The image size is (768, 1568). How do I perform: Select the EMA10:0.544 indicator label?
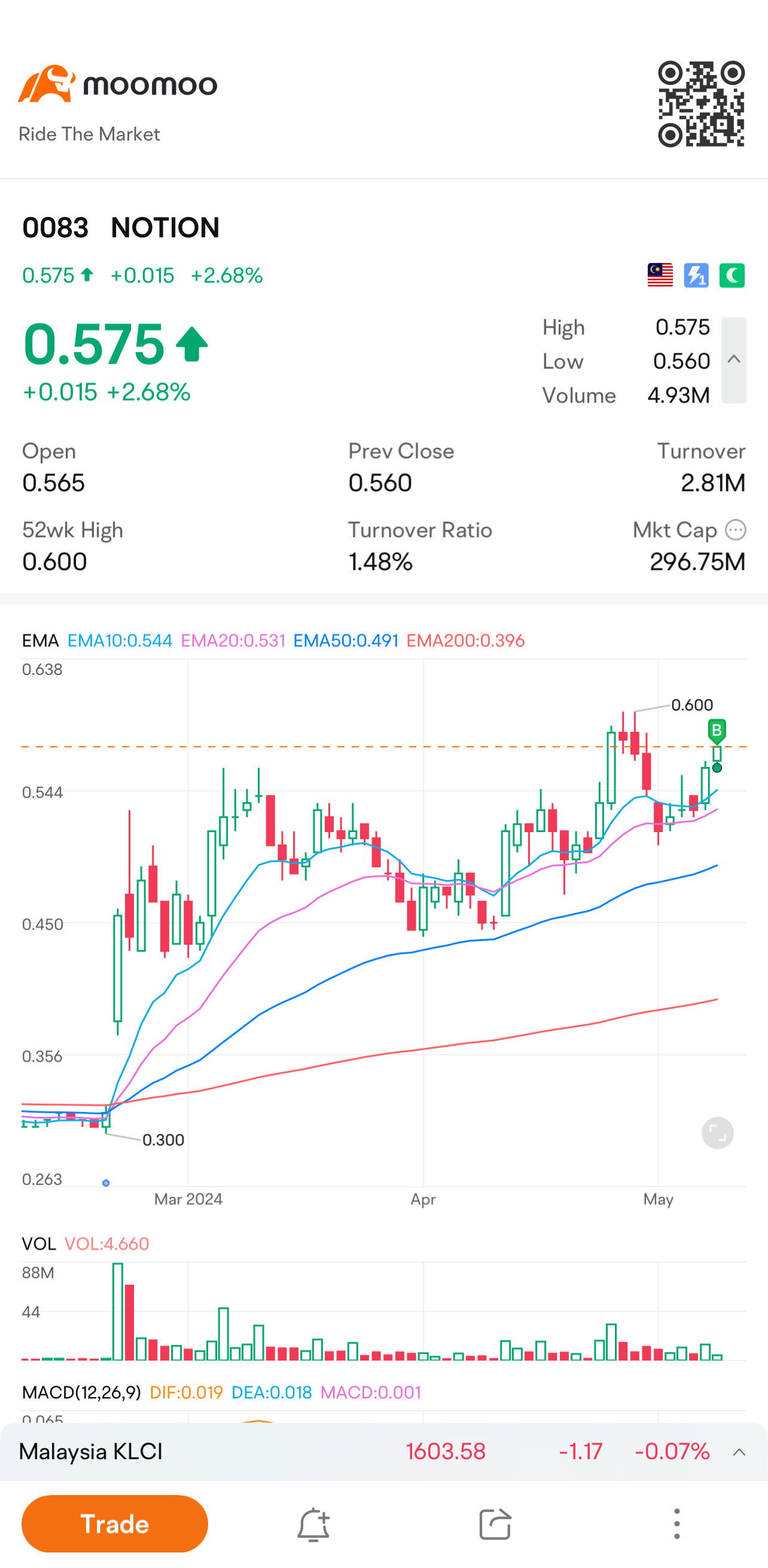[120, 640]
